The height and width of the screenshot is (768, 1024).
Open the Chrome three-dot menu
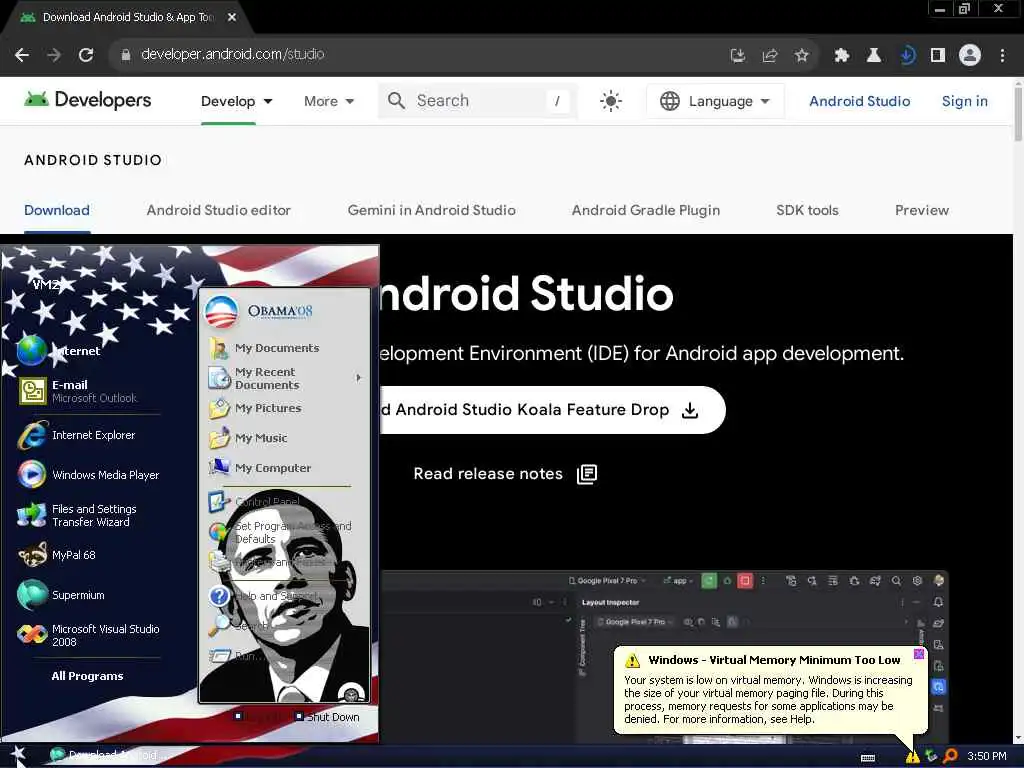[1002, 56]
